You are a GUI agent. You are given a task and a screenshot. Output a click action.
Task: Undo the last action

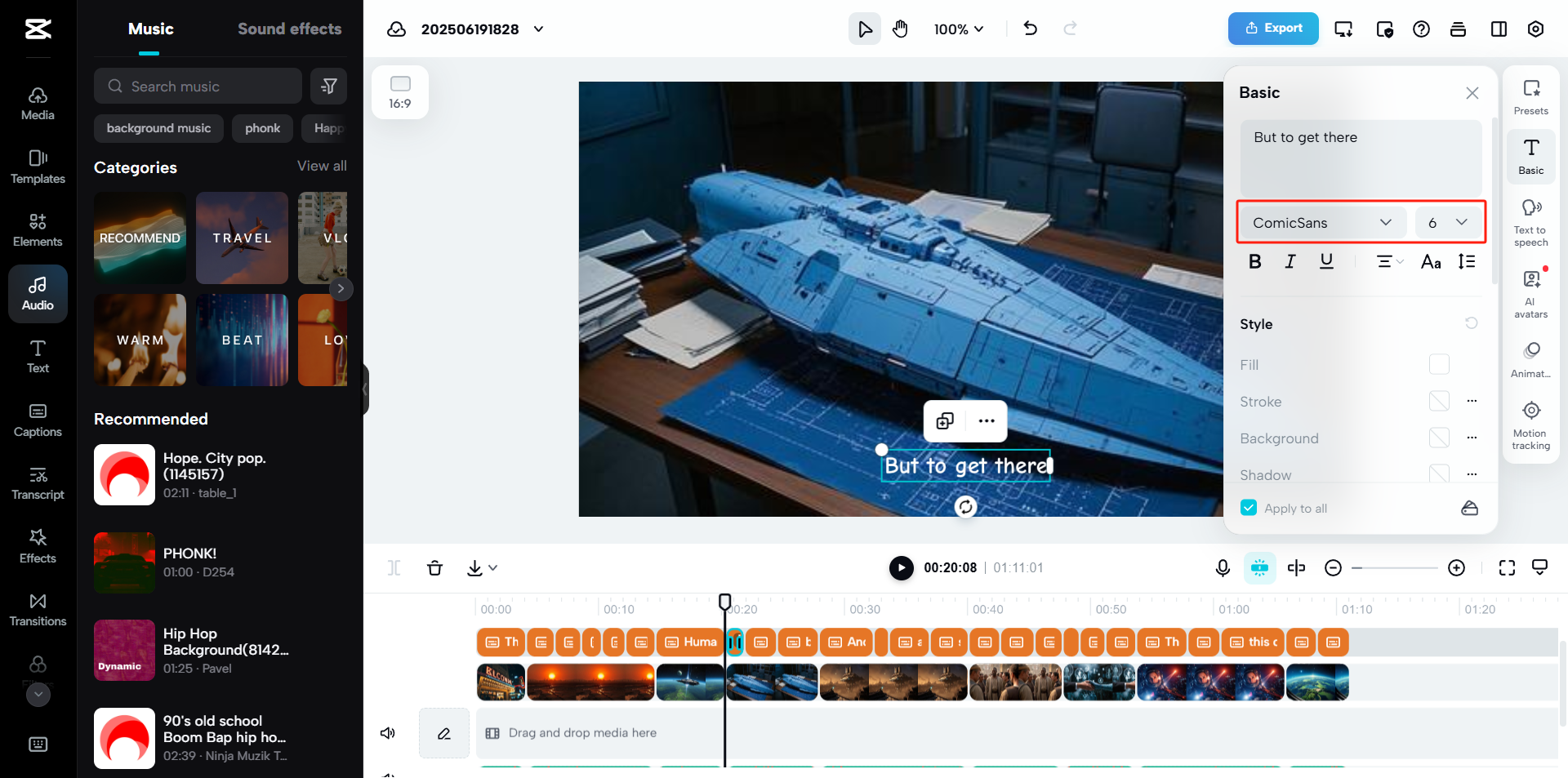1031,29
